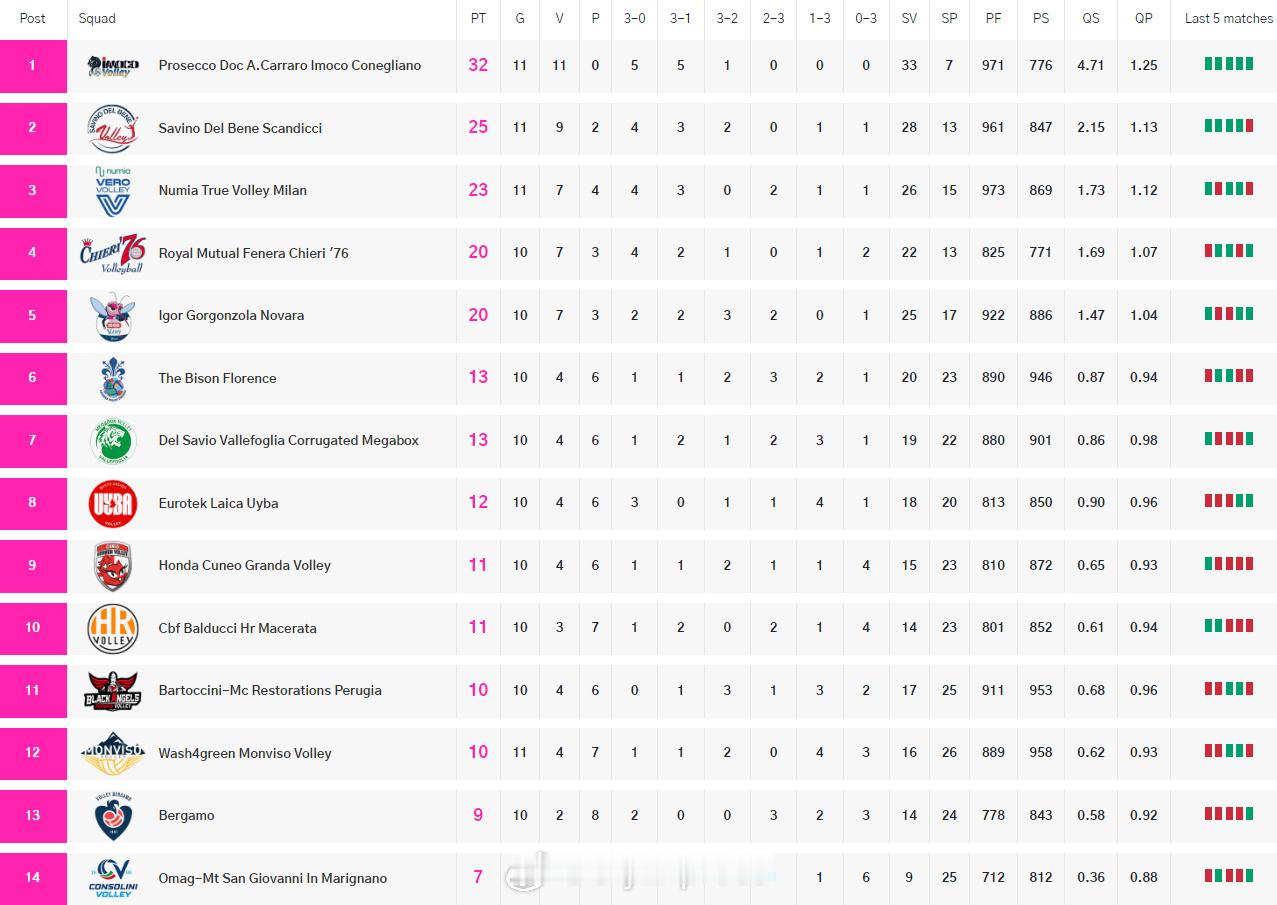Click the Megabox Vallefoglia green logo

click(113, 441)
